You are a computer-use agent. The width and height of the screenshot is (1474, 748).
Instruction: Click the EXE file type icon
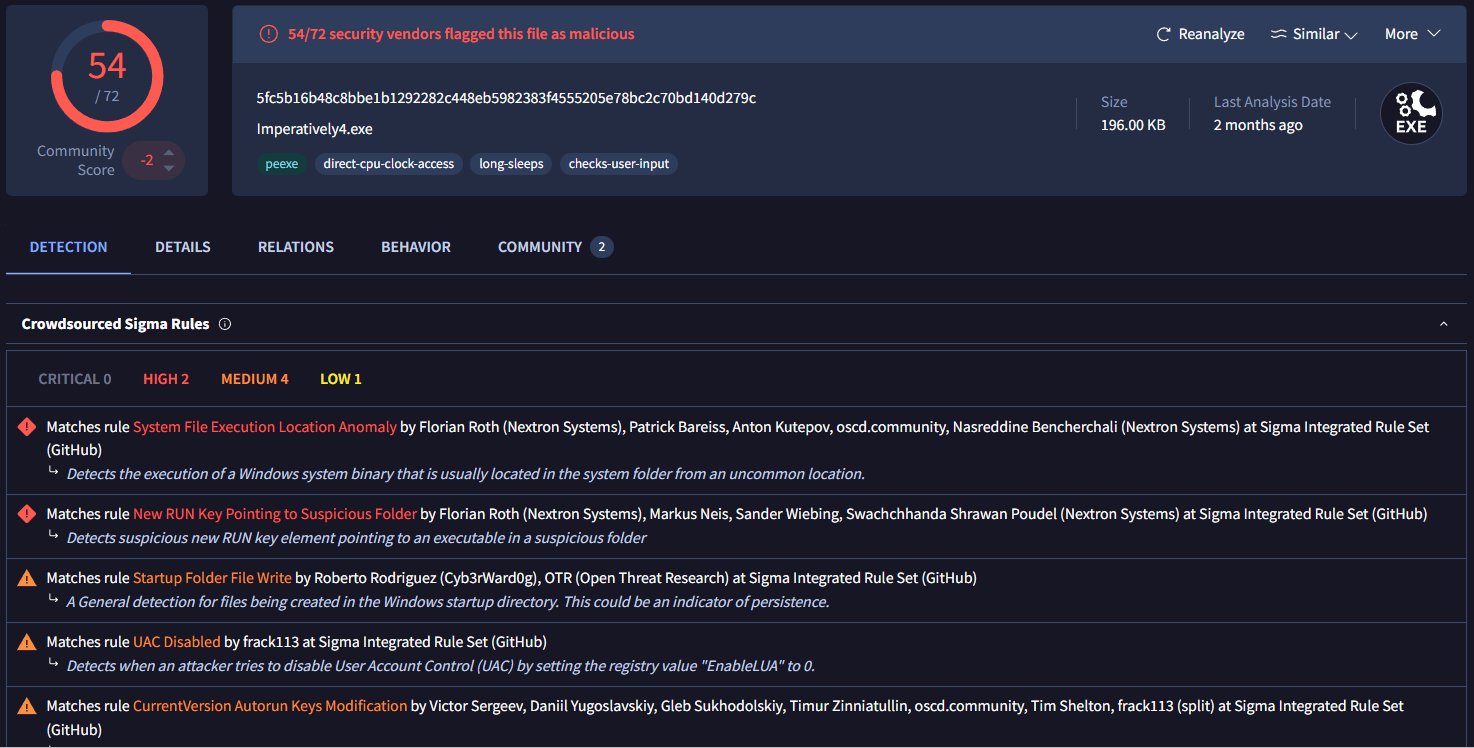tap(1411, 113)
